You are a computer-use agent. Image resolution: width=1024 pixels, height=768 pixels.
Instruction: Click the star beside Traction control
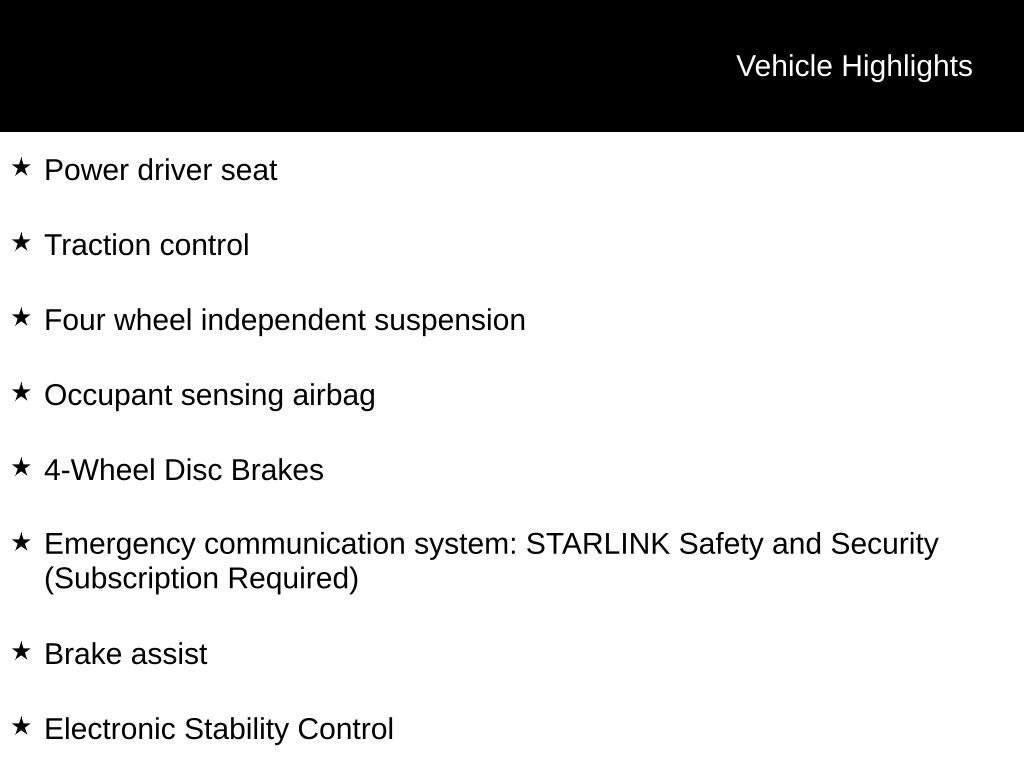coord(21,242)
